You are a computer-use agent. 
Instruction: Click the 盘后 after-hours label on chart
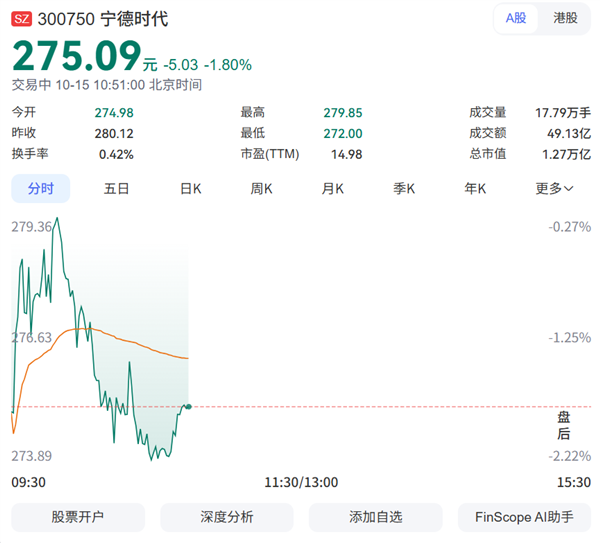[x=563, y=426]
